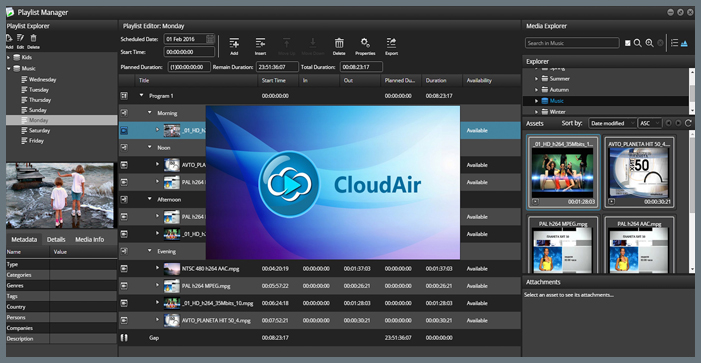Open playlist Properties gear icon

pos(365,43)
